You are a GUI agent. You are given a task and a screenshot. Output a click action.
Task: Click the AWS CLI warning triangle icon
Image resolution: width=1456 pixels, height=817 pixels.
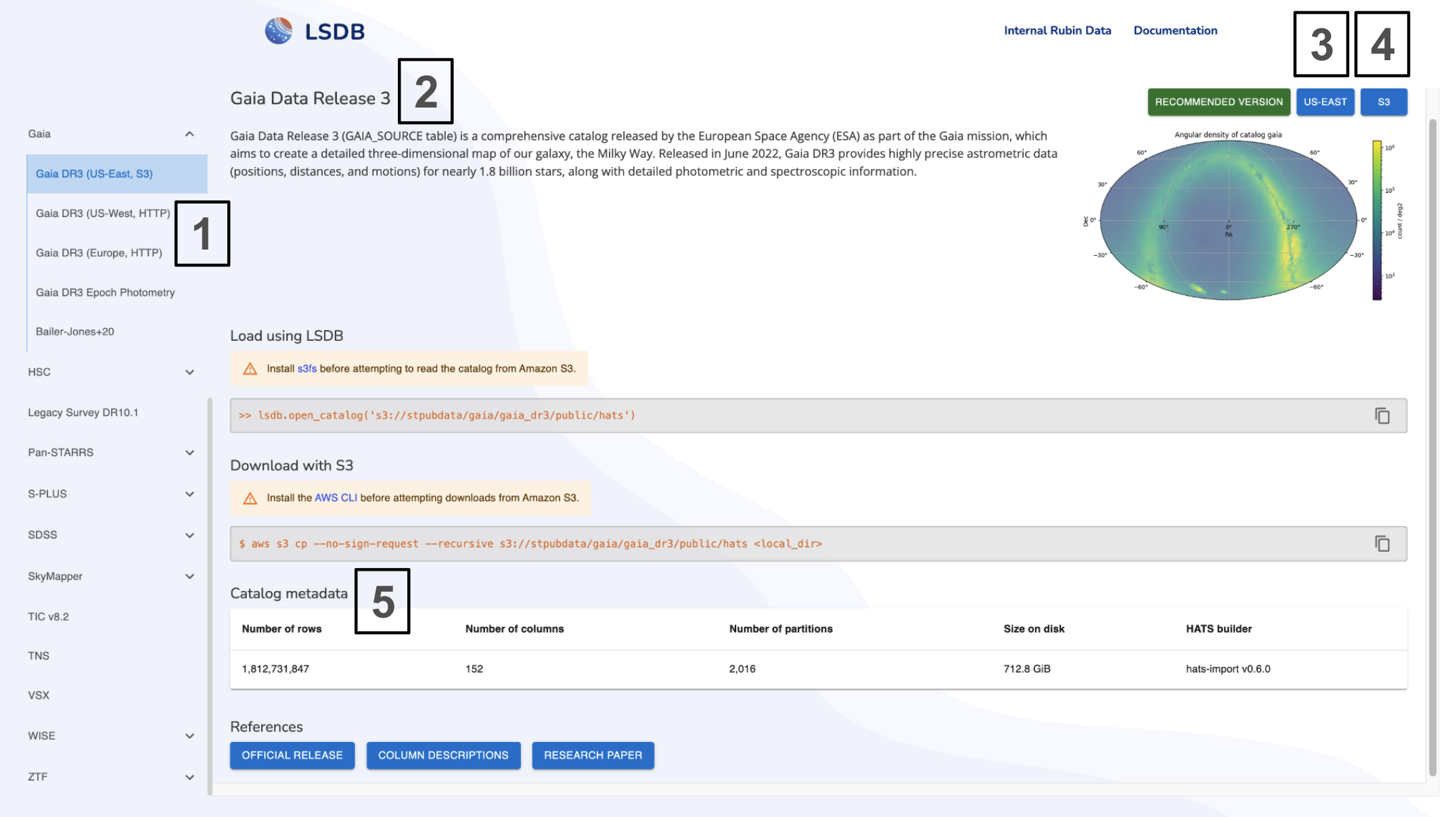[250, 498]
